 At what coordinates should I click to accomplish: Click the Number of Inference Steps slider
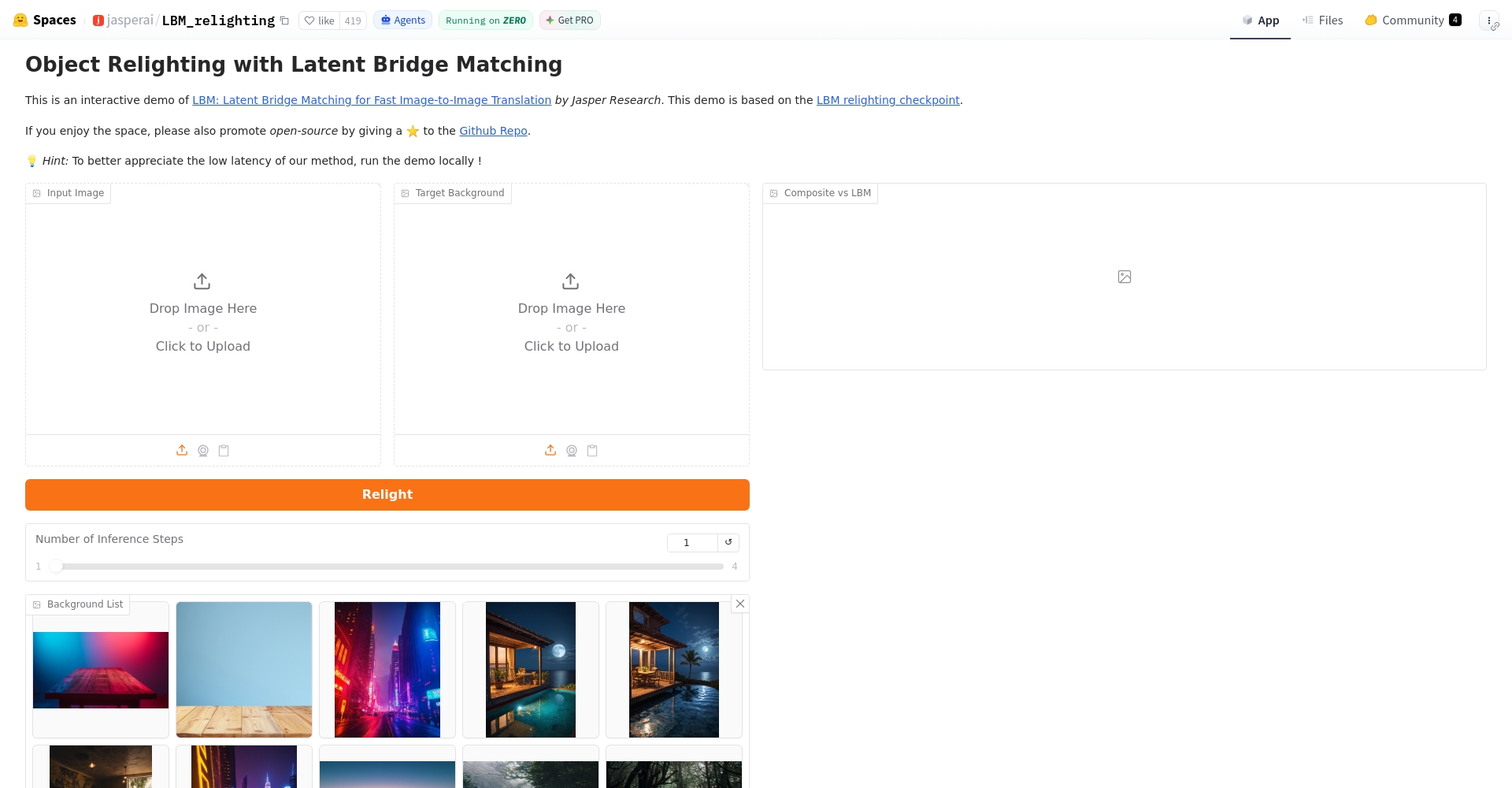click(390, 567)
